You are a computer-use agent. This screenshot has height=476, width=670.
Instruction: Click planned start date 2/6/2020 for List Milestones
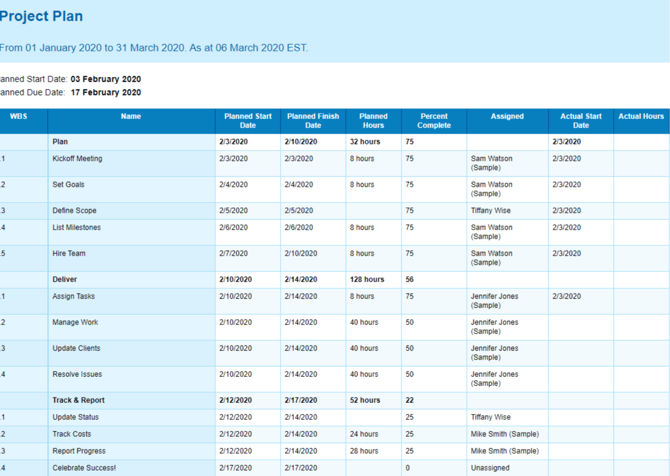coord(233,227)
